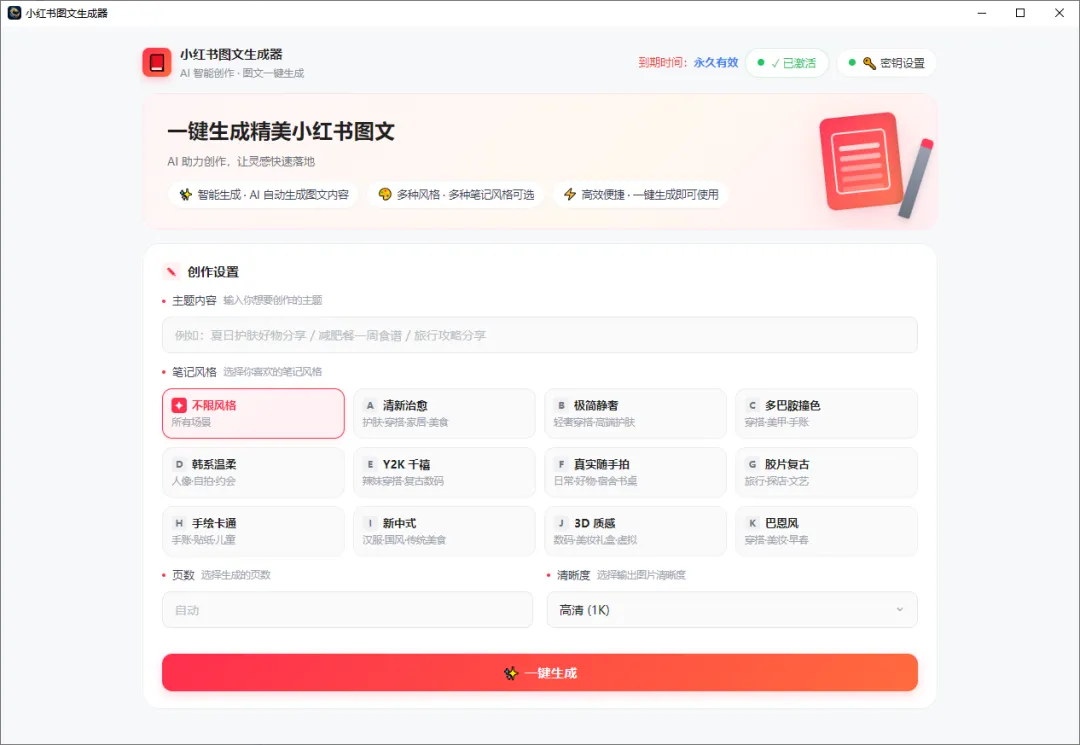Screen dimensions: 1080x745
Task: Maximize the 小红书图文生成器 window
Action: (x=1020, y=12)
